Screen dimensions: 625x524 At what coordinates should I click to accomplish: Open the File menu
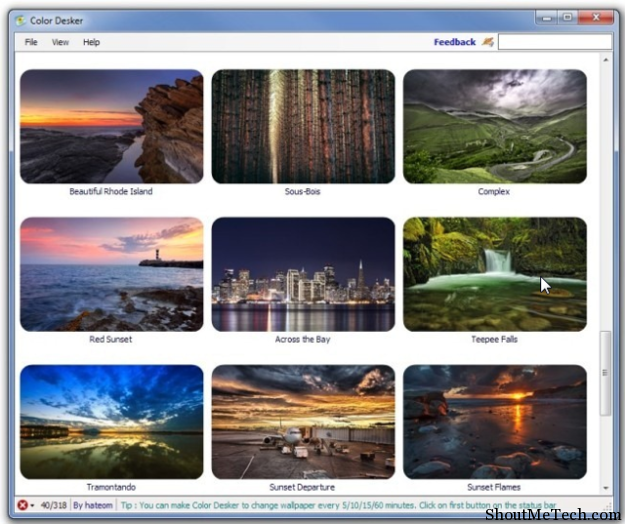coord(31,42)
